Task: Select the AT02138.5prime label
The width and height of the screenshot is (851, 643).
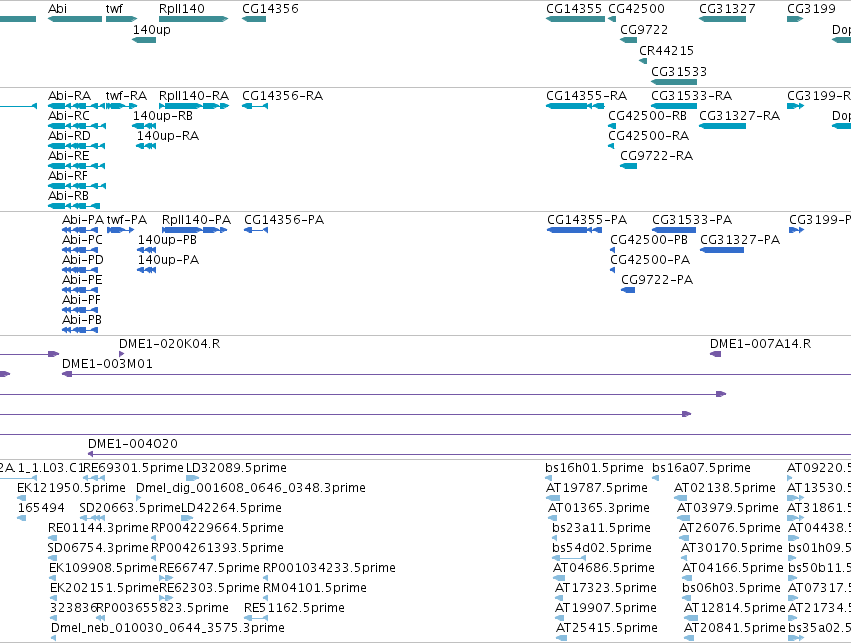Action: point(725,488)
